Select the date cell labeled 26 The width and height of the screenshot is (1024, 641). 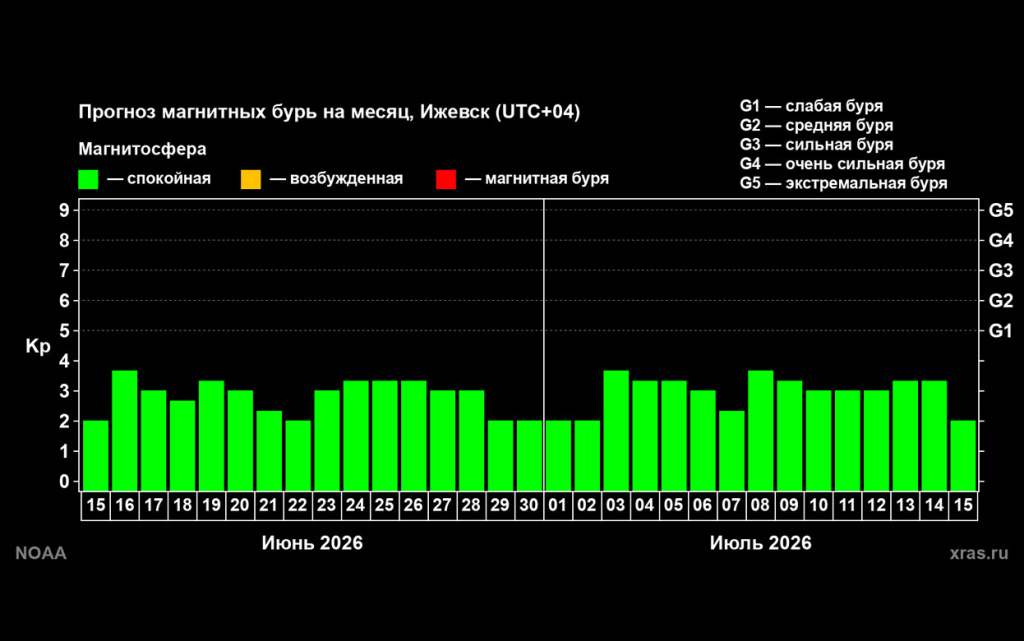[x=413, y=505]
